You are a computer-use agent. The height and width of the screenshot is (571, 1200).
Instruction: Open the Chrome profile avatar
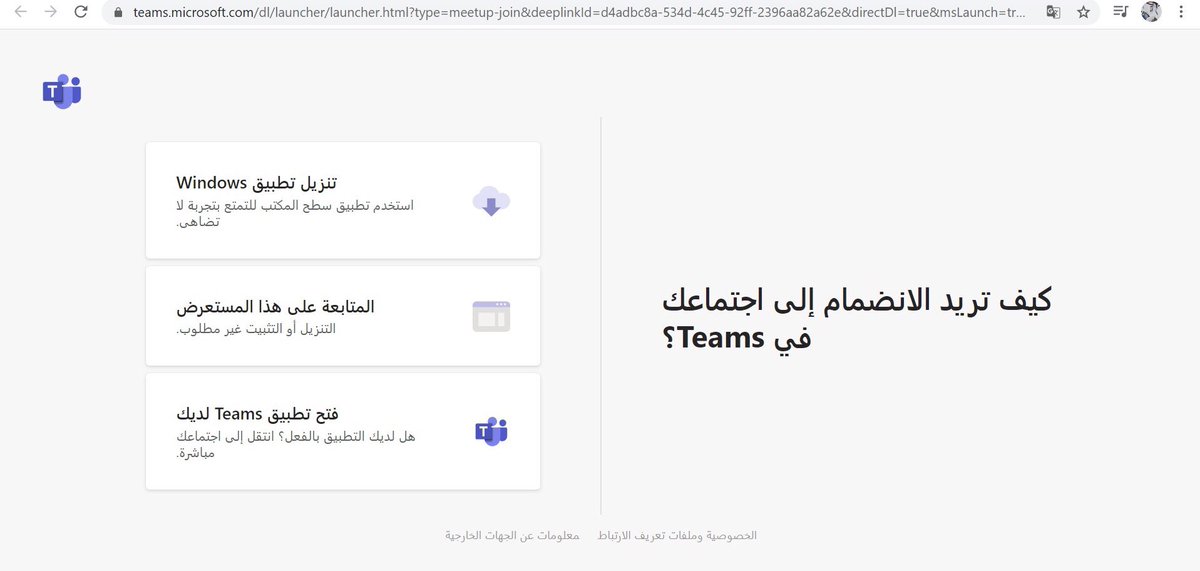pos(1151,12)
